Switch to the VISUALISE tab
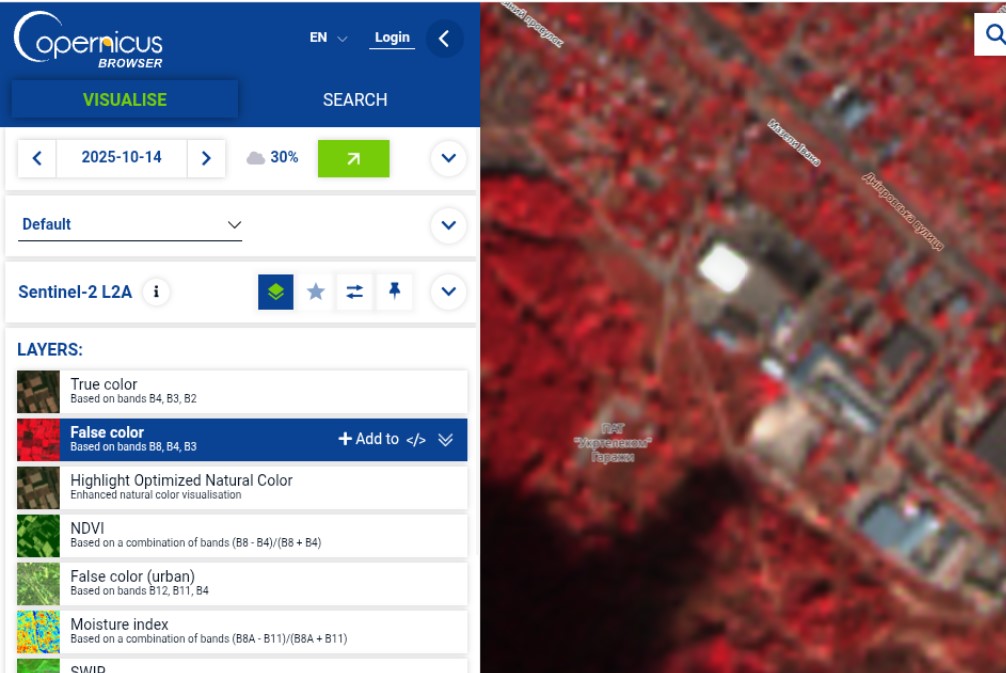This screenshot has width=1006, height=673. point(125,99)
